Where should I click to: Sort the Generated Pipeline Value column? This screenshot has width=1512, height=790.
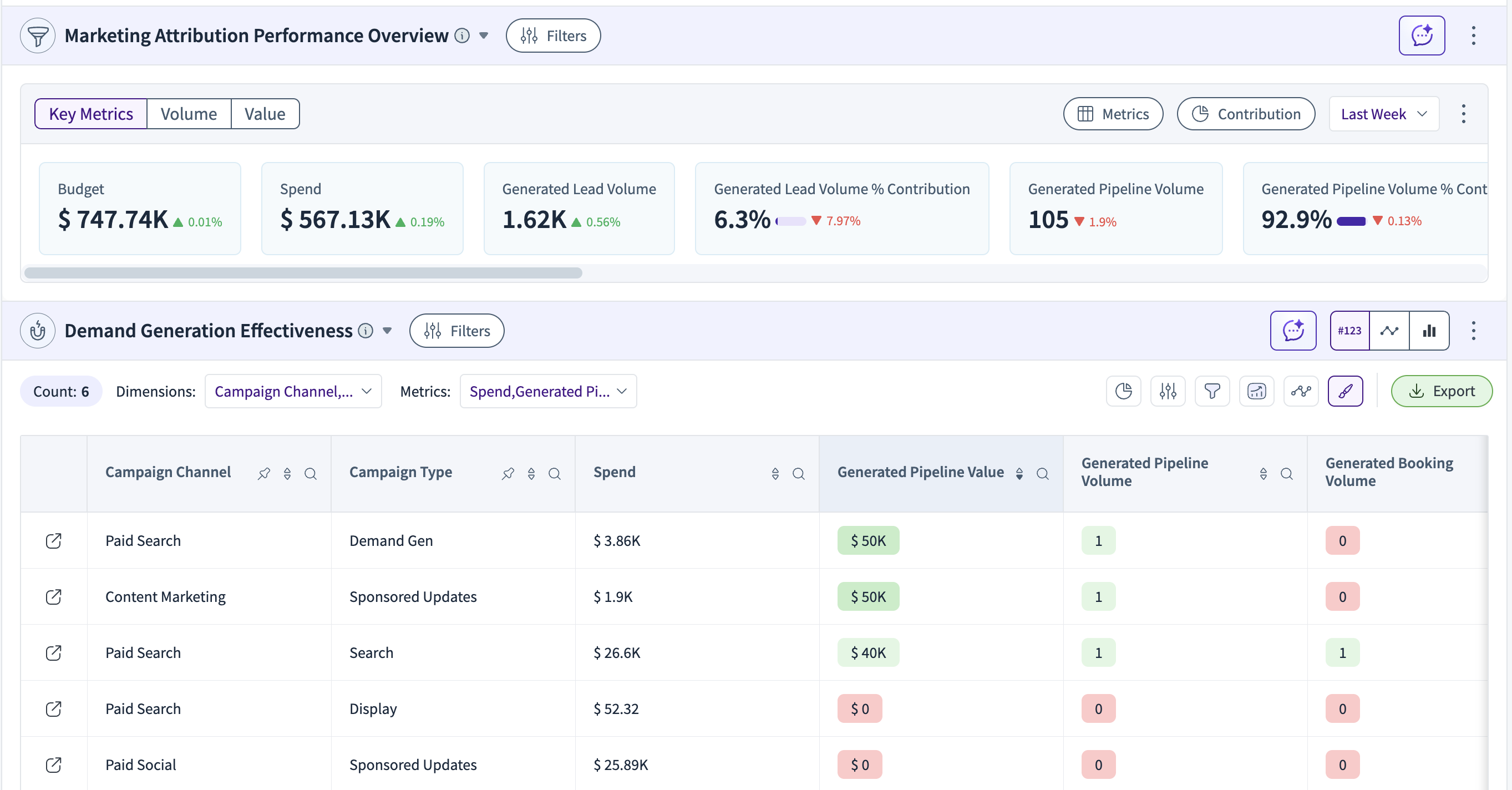(1019, 474)
